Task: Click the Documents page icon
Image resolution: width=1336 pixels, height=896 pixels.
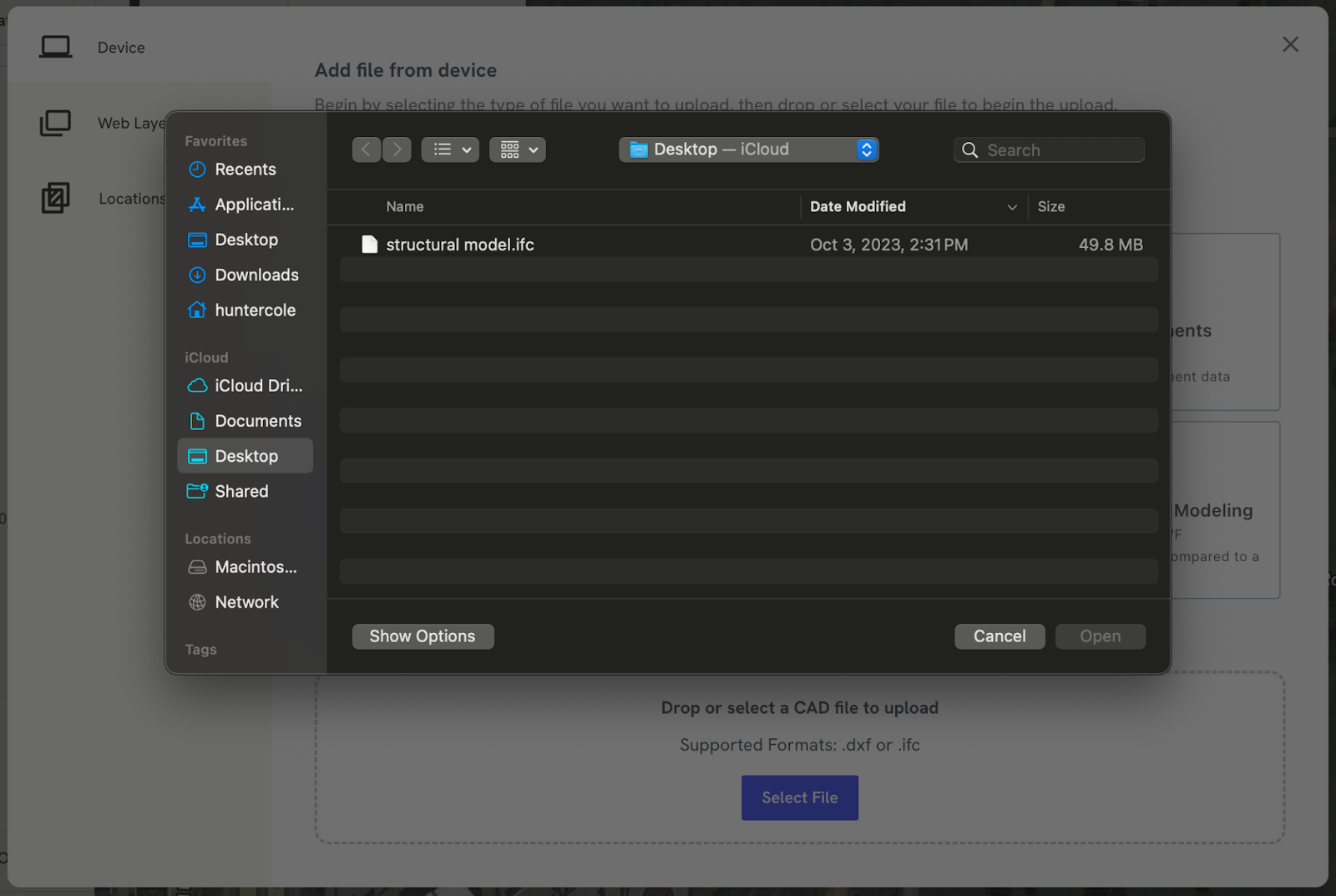Action: point(197,421)
